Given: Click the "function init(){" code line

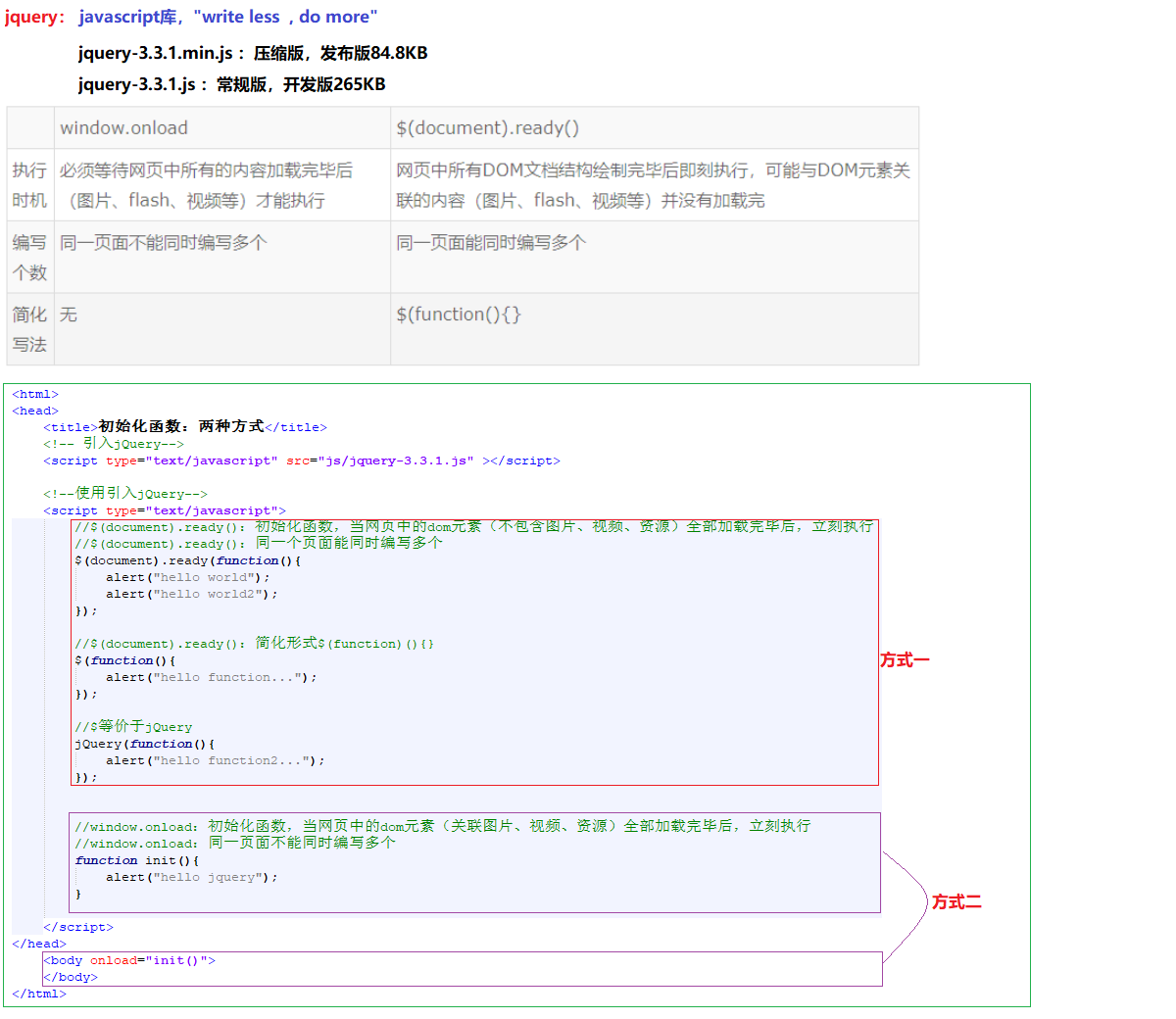Looking at the screenshot, I should (x=137, y=860).
